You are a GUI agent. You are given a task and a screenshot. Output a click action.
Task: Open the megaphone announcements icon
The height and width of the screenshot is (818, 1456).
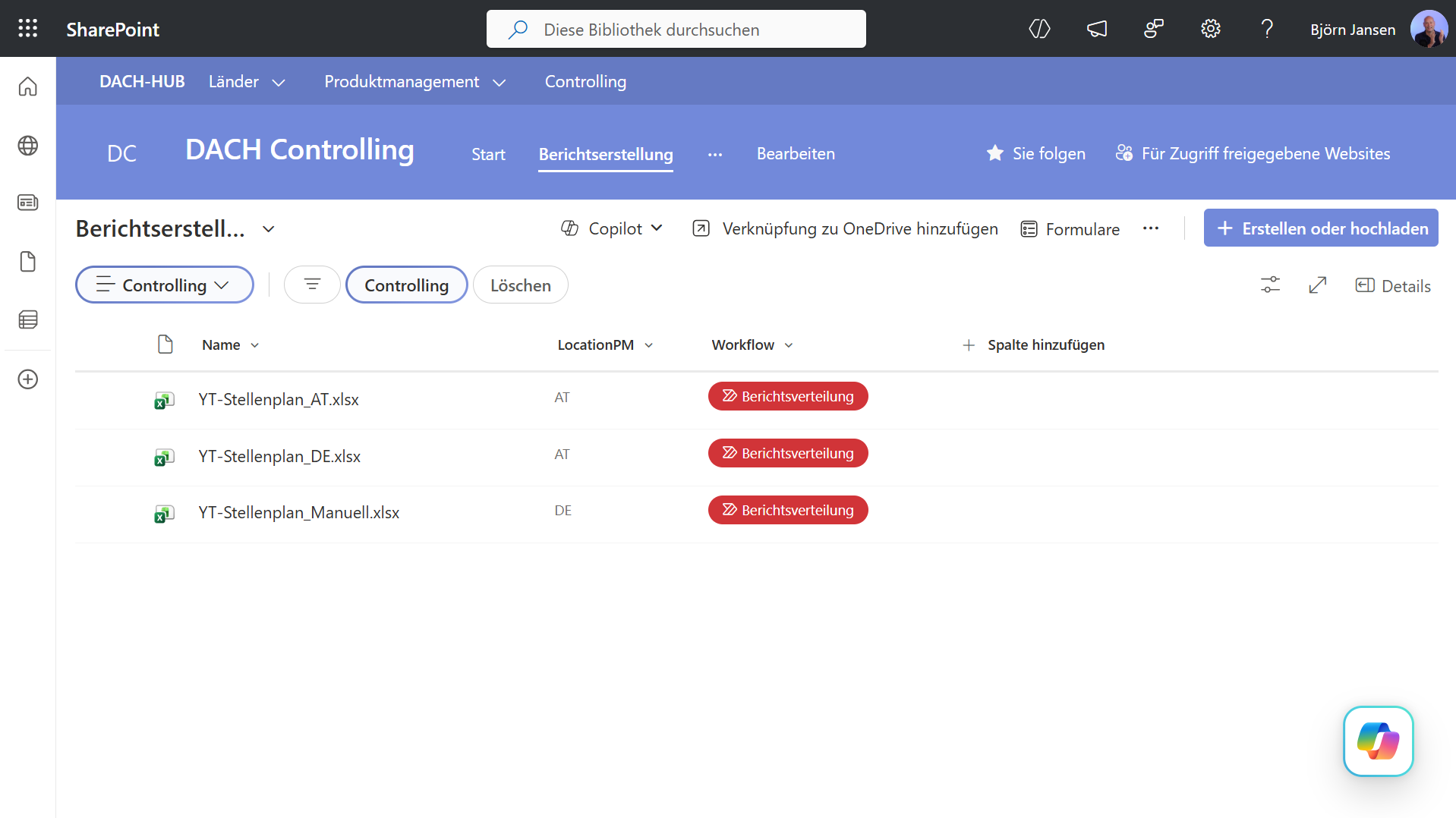pos(1096,29)
